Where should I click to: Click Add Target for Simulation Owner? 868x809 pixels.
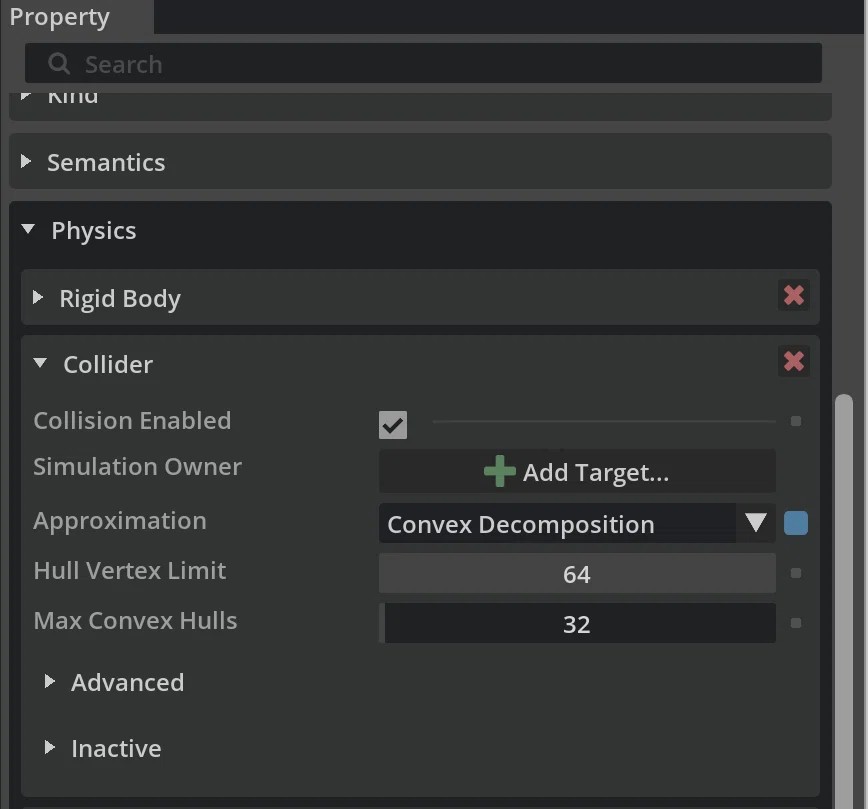577,471
